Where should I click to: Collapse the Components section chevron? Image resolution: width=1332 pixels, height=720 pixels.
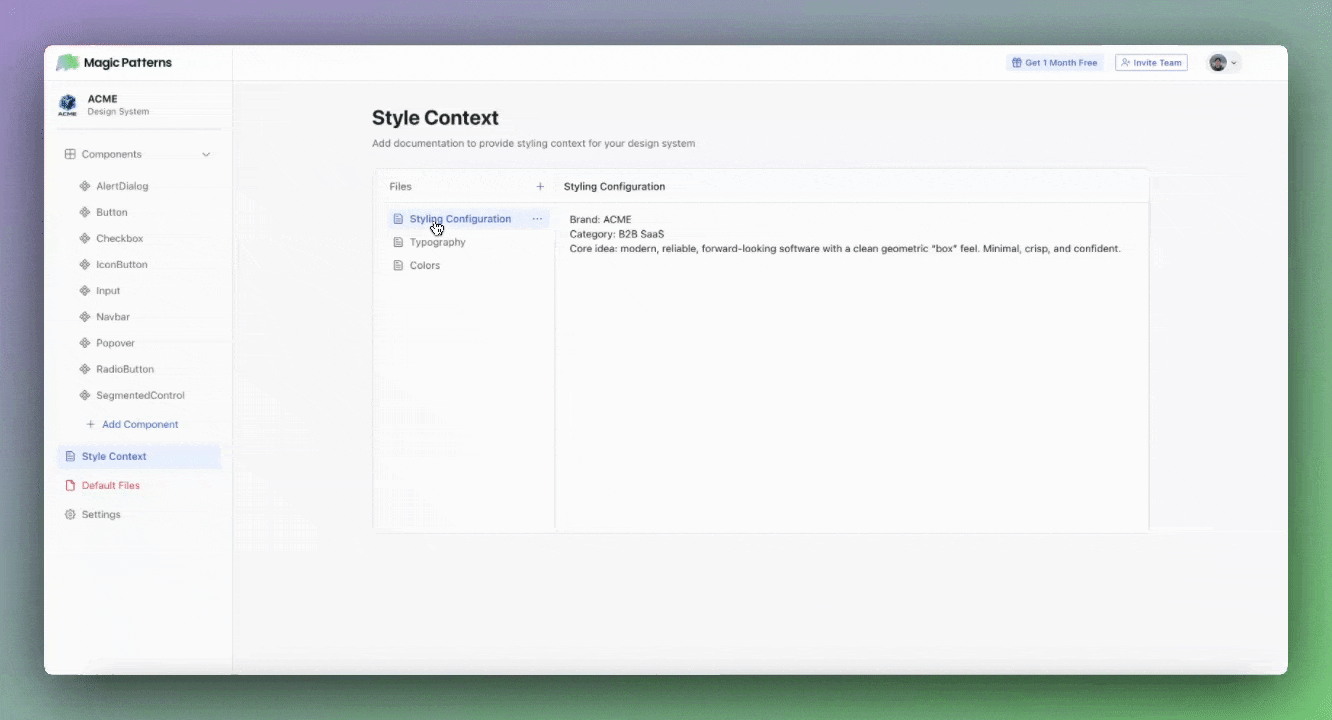206,154
